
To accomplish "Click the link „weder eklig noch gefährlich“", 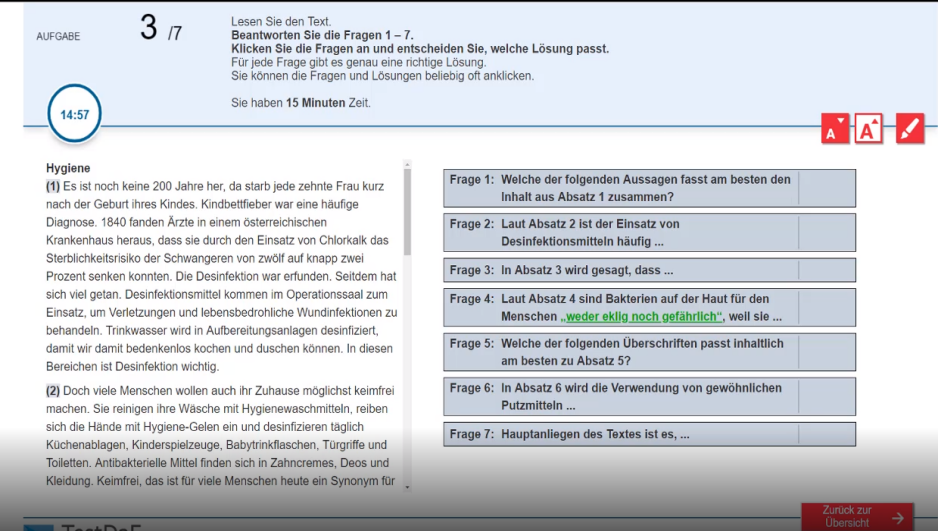I will tap(642, 316).
